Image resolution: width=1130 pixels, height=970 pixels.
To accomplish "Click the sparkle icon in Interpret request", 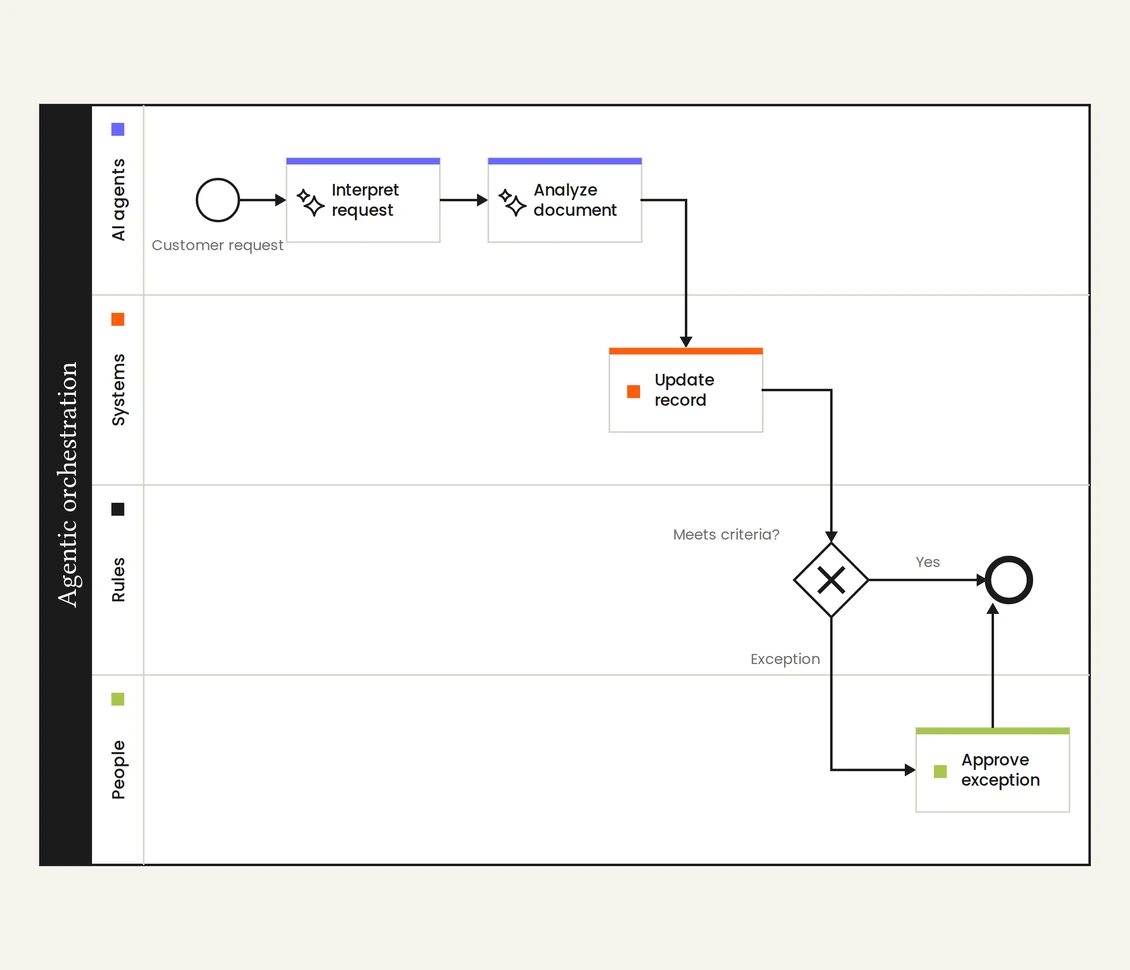I will coord(311,202).
